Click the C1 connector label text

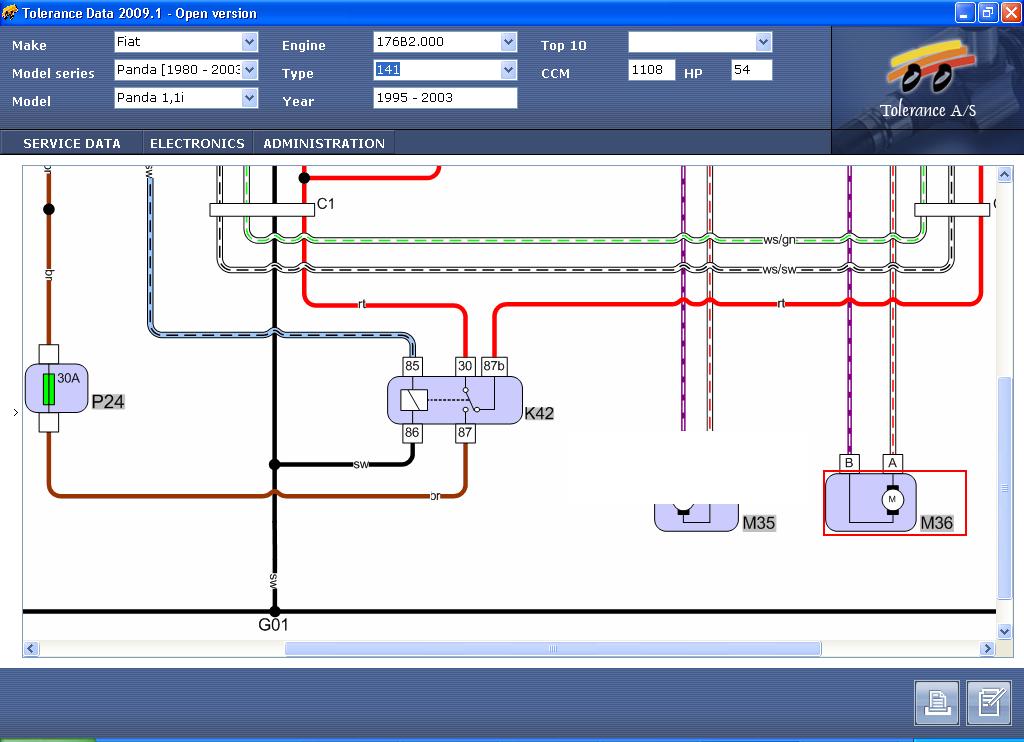pos(326,204)
